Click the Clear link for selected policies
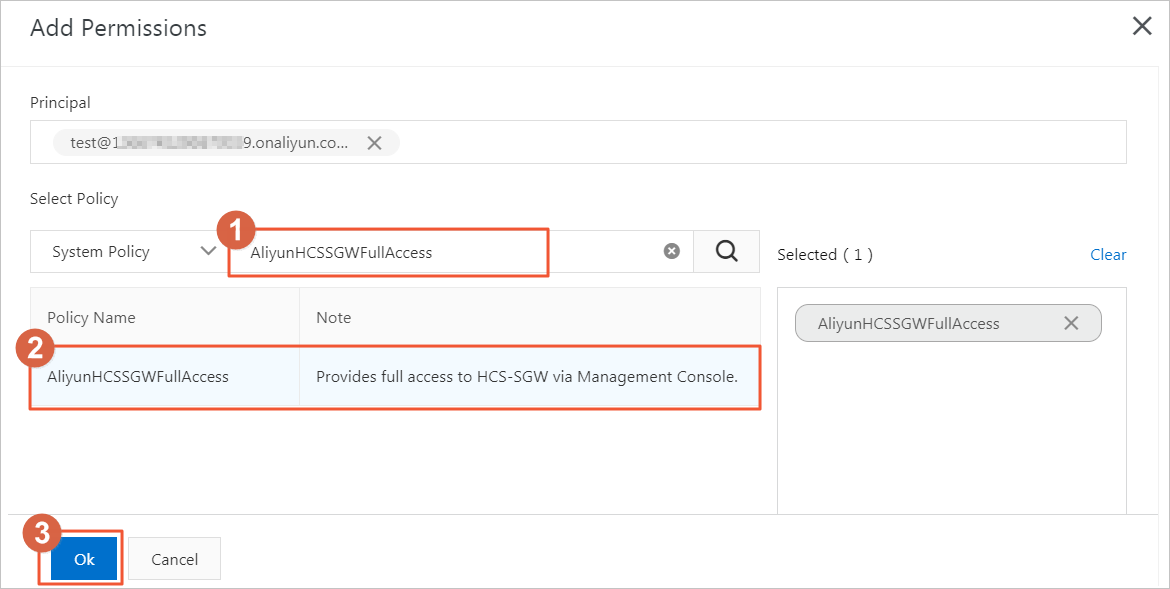The width and height of the screenshot is (1170, 589). [x=1108, y=255]
